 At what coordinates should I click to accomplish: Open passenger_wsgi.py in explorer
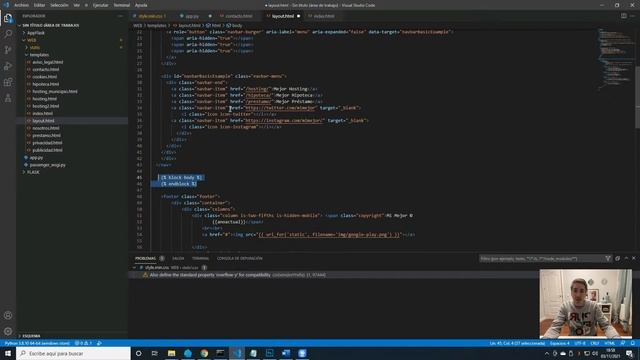(47, 165)
